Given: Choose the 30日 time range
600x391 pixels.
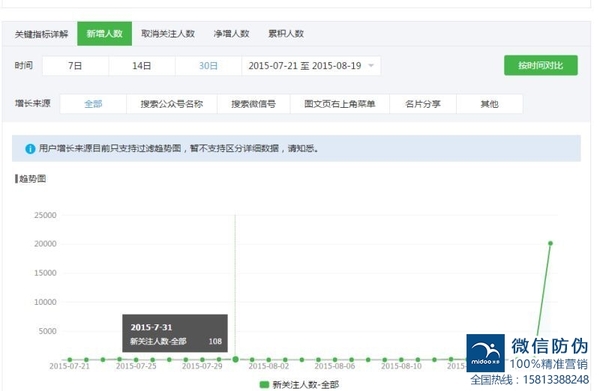Looking at the screenshot, I should point(209,66).
